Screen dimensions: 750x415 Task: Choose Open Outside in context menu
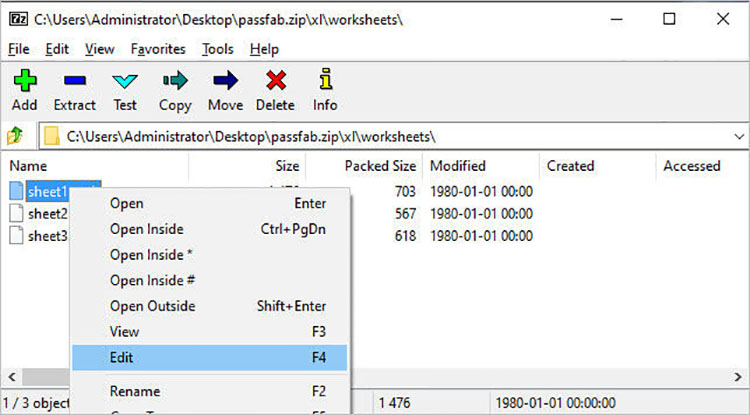click(210, 306)
